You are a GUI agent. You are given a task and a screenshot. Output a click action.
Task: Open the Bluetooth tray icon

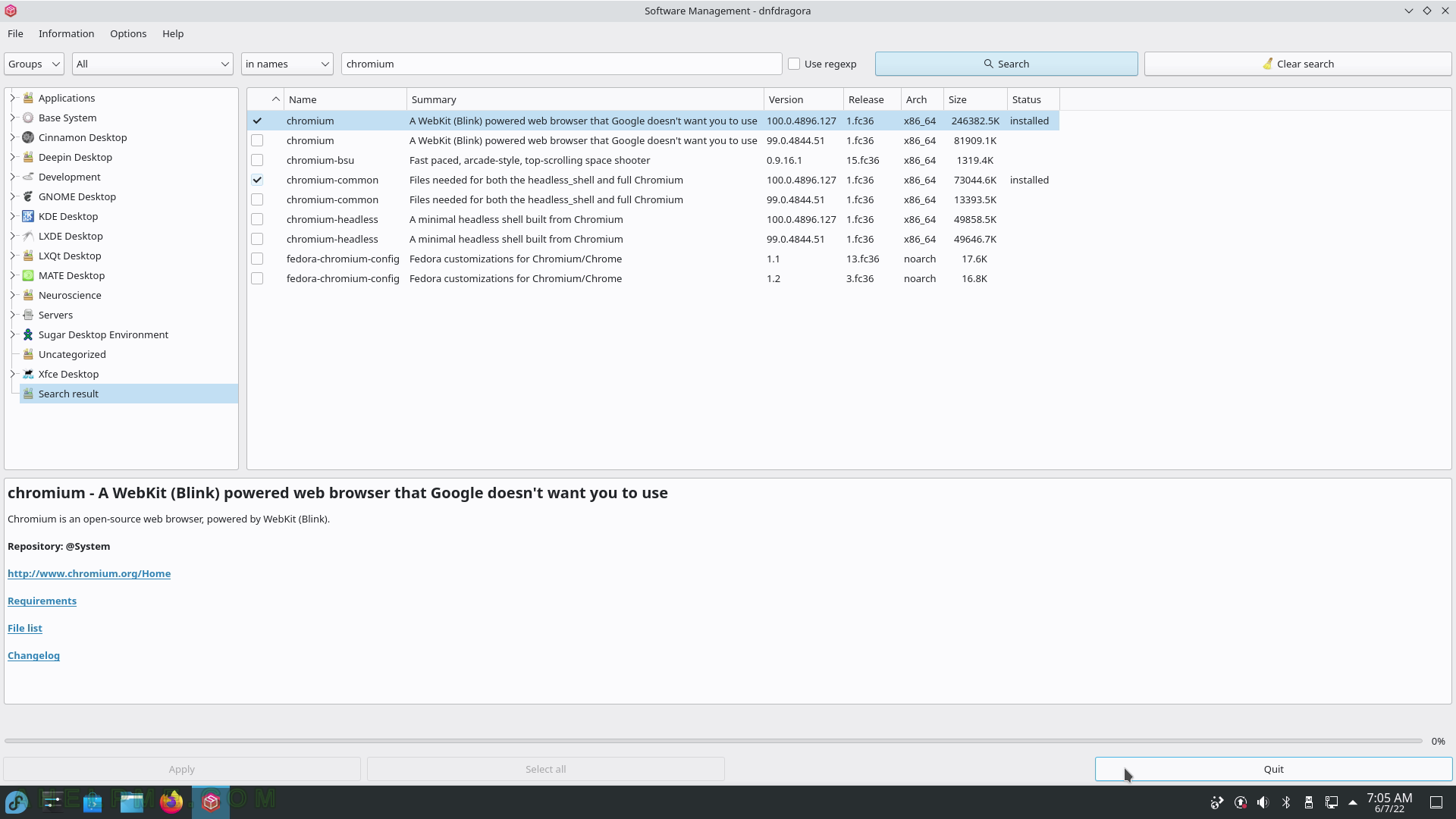click(x=1286, y=802)
